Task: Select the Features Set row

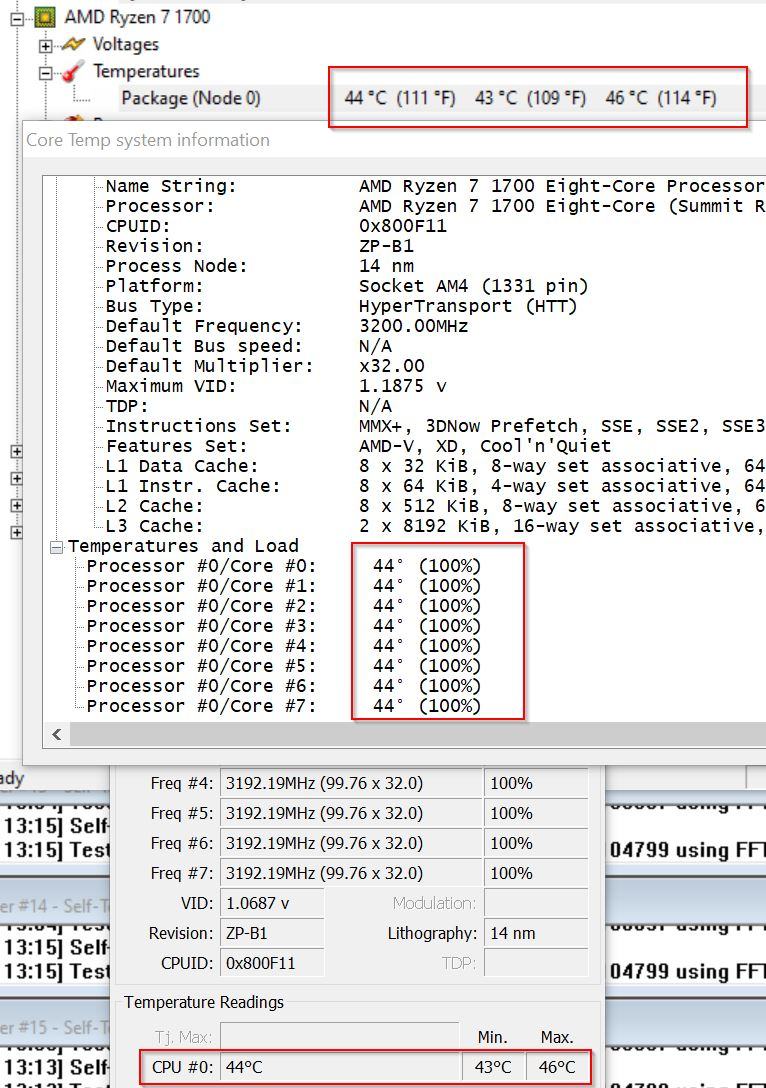Action: (x=358, y=446)
